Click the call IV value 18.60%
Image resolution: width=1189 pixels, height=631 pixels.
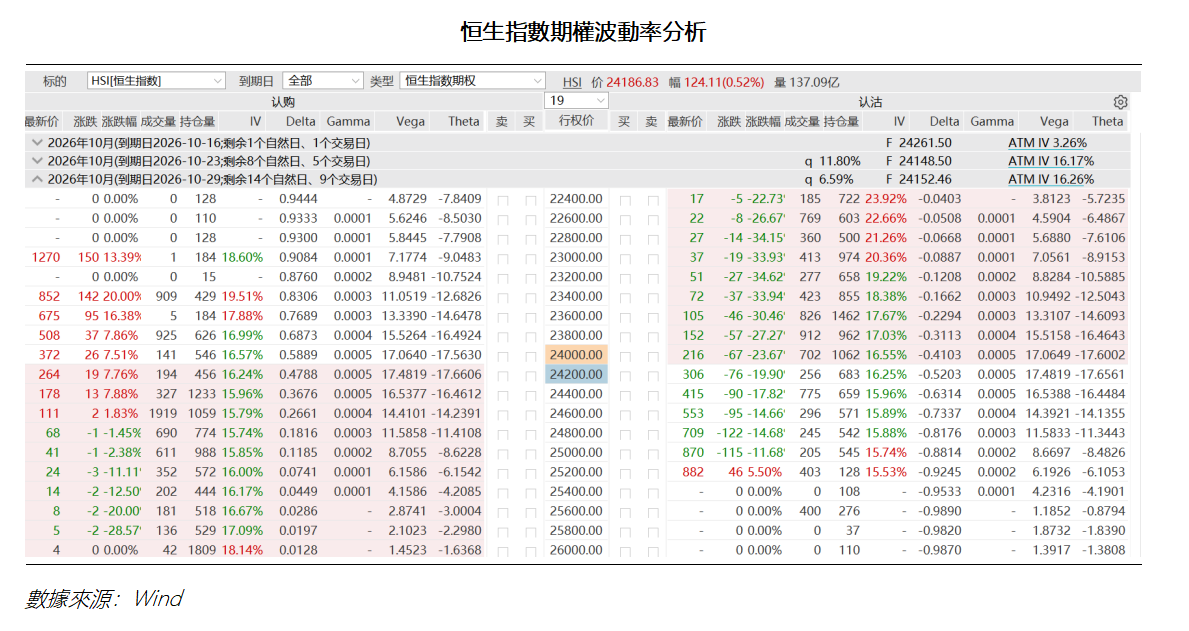click(x=243, y=257)
